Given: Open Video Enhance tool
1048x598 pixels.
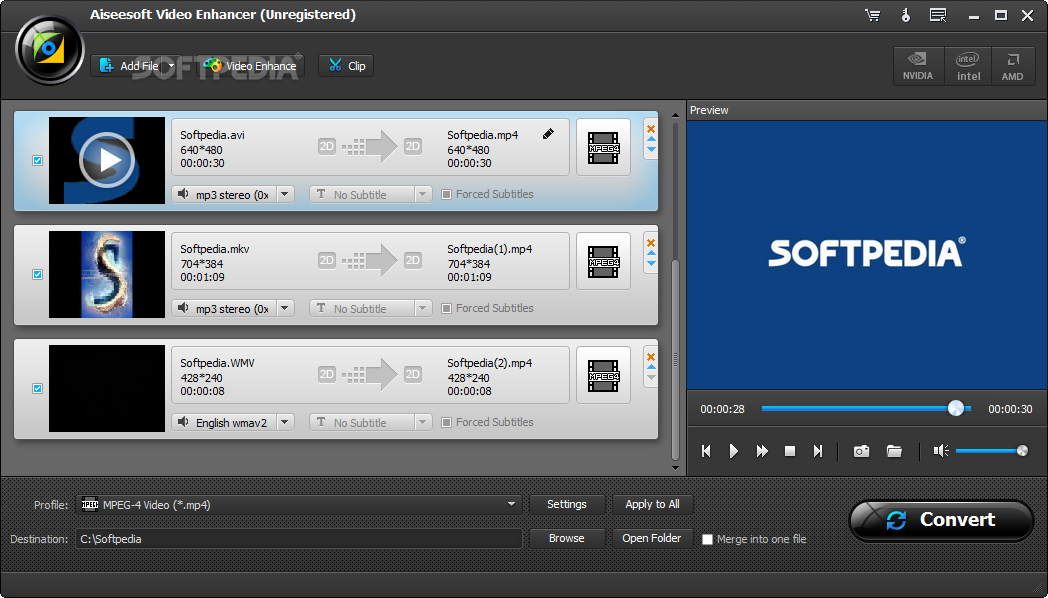Looking at the screenshot, I should click(250, 65).
